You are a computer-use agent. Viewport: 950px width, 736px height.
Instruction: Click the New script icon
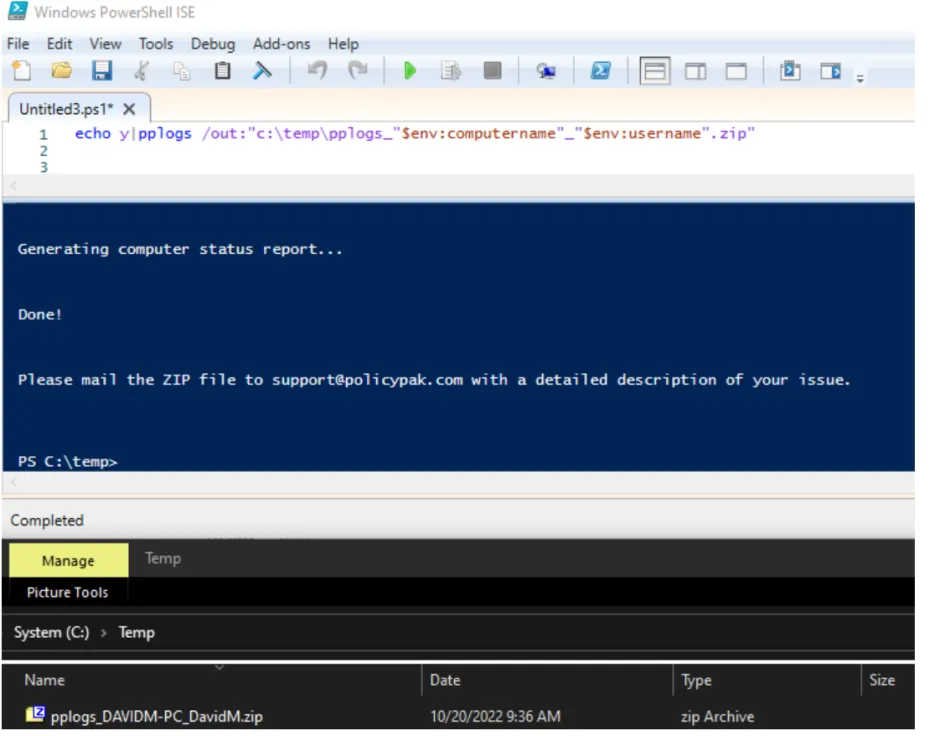(21, 71)
